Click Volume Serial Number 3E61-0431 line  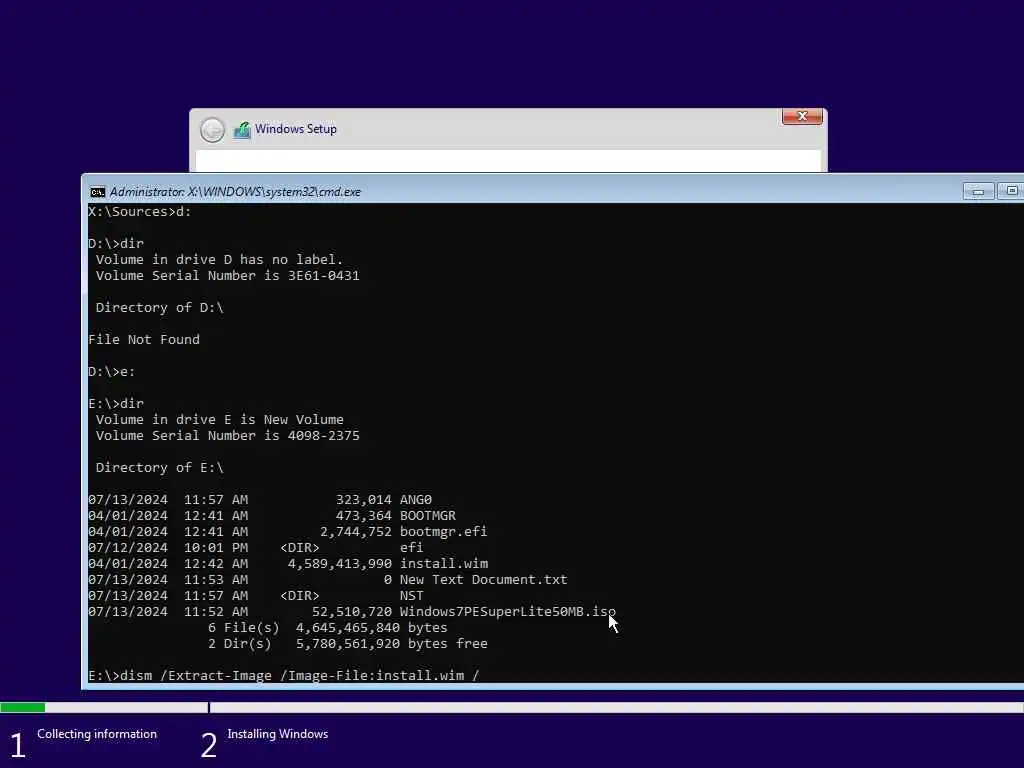(x=227, y=276)
